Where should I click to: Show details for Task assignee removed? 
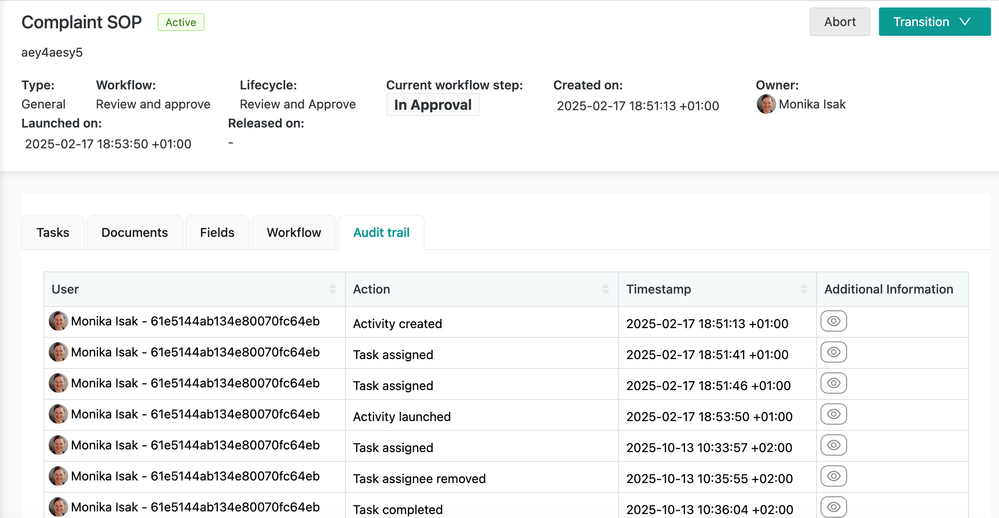pos(834,477)
